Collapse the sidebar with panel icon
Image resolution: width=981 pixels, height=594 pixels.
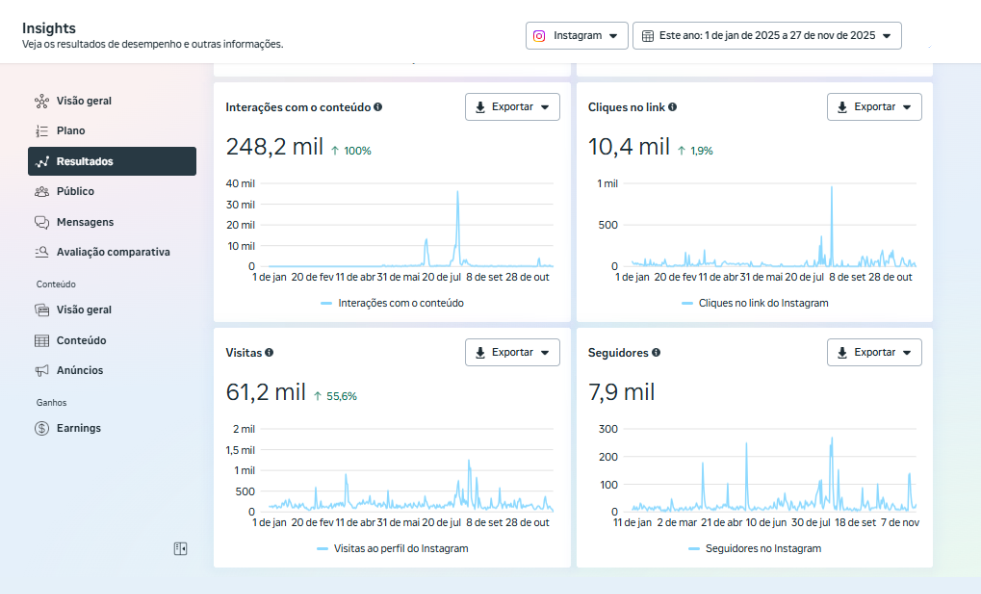(x=180, y=548)
